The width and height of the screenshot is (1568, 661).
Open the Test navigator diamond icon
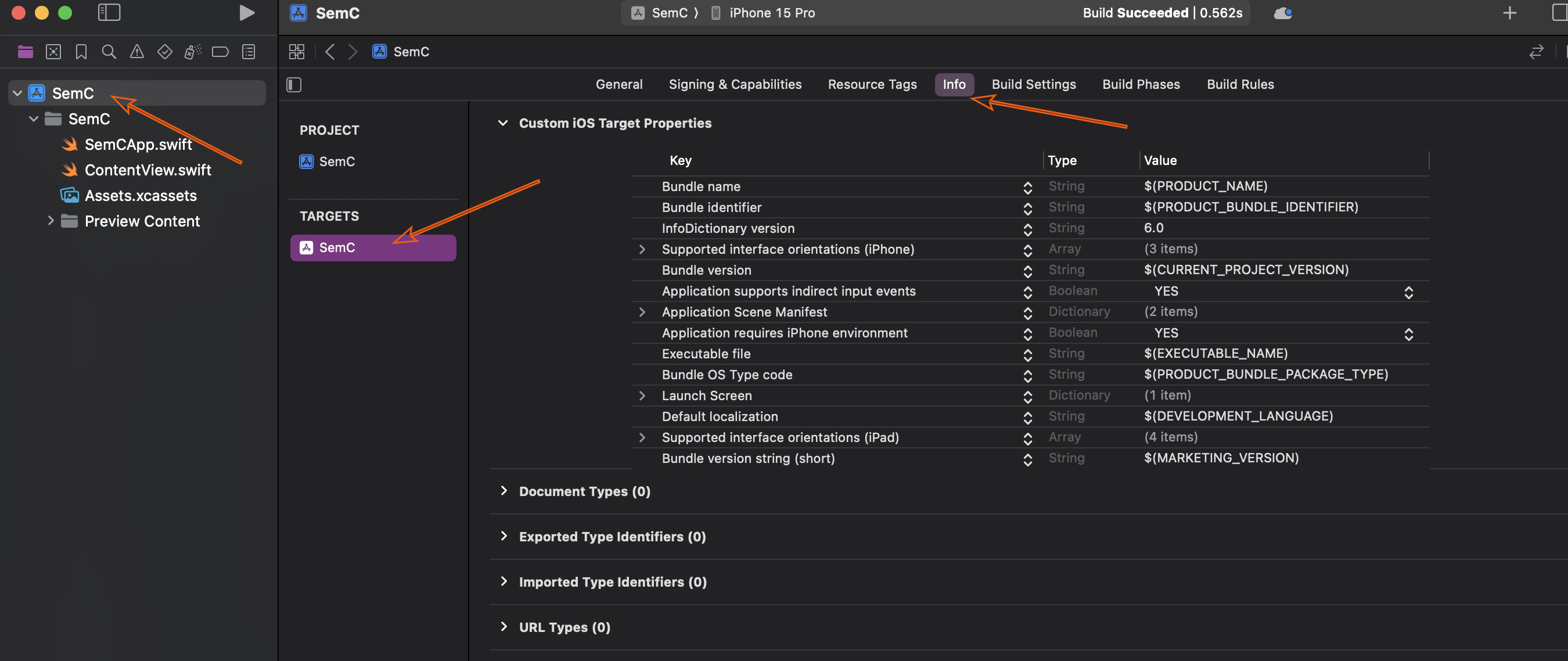(164, 52)
